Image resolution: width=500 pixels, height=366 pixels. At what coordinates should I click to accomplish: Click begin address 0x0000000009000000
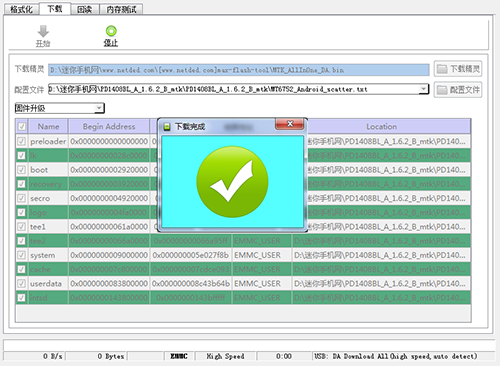[x=109, y=255]
